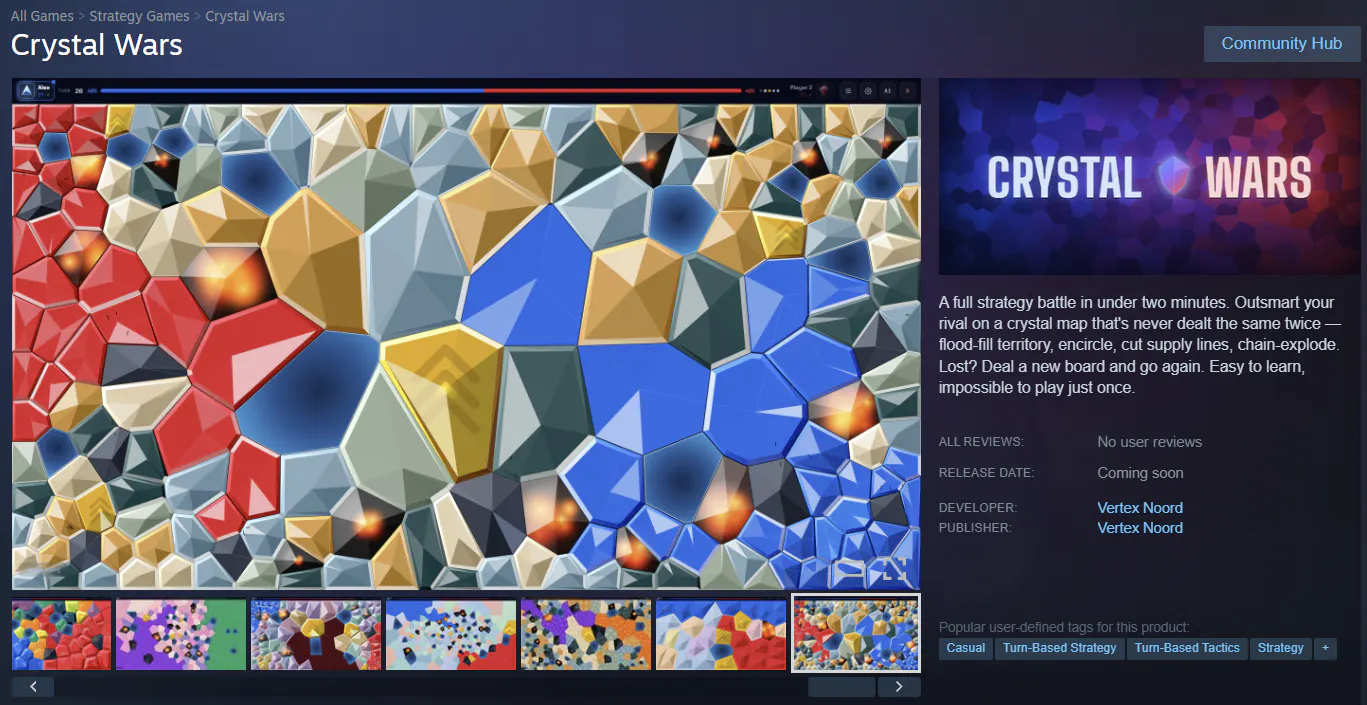Click the 'RELEASE DATE:' label
The image size is (1367, 705).
click(x=986, y=473)
